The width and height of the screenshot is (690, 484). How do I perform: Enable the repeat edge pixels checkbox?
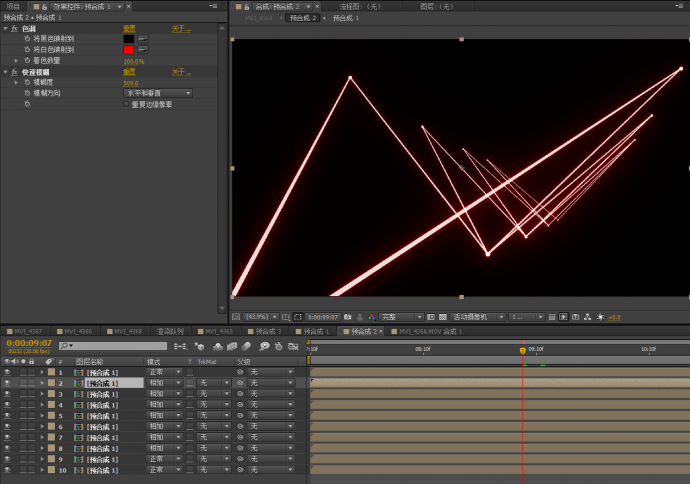125,104
